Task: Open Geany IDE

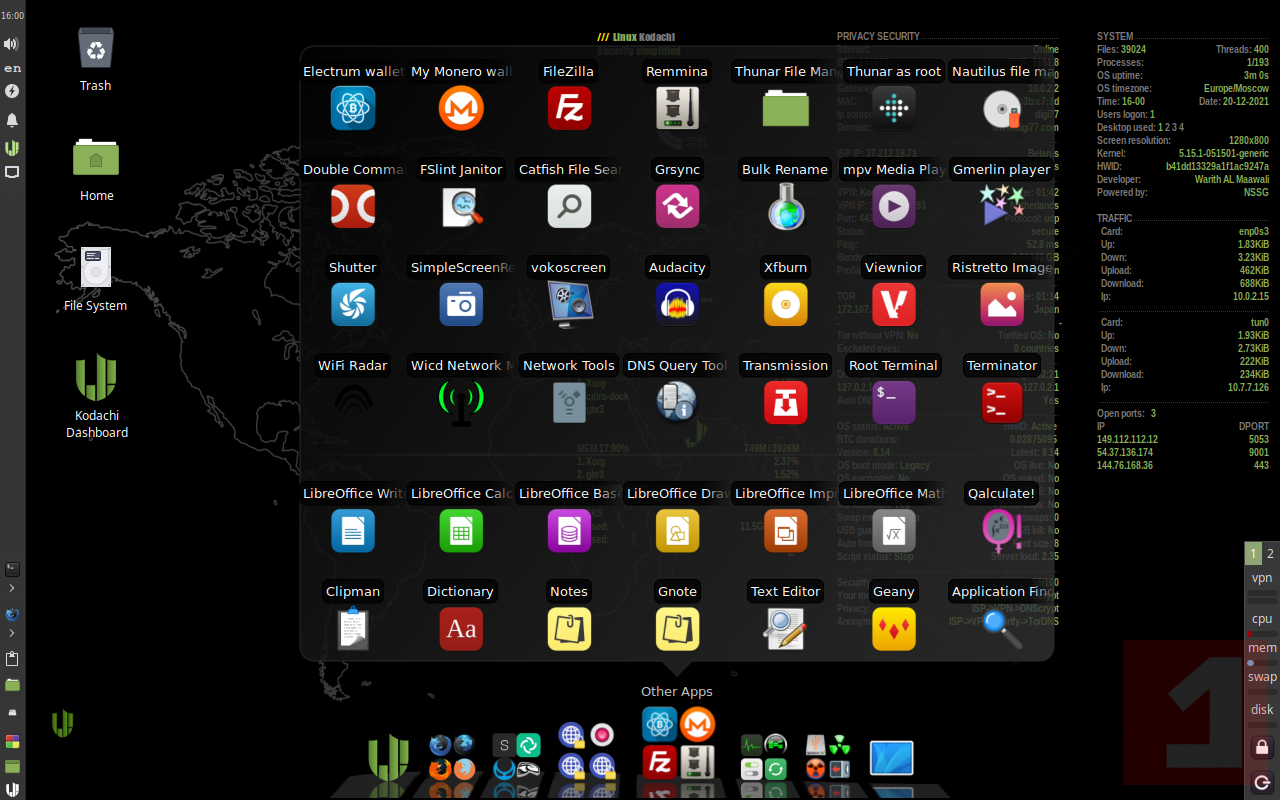Action: pyautogui.click(x=894, y=628)
